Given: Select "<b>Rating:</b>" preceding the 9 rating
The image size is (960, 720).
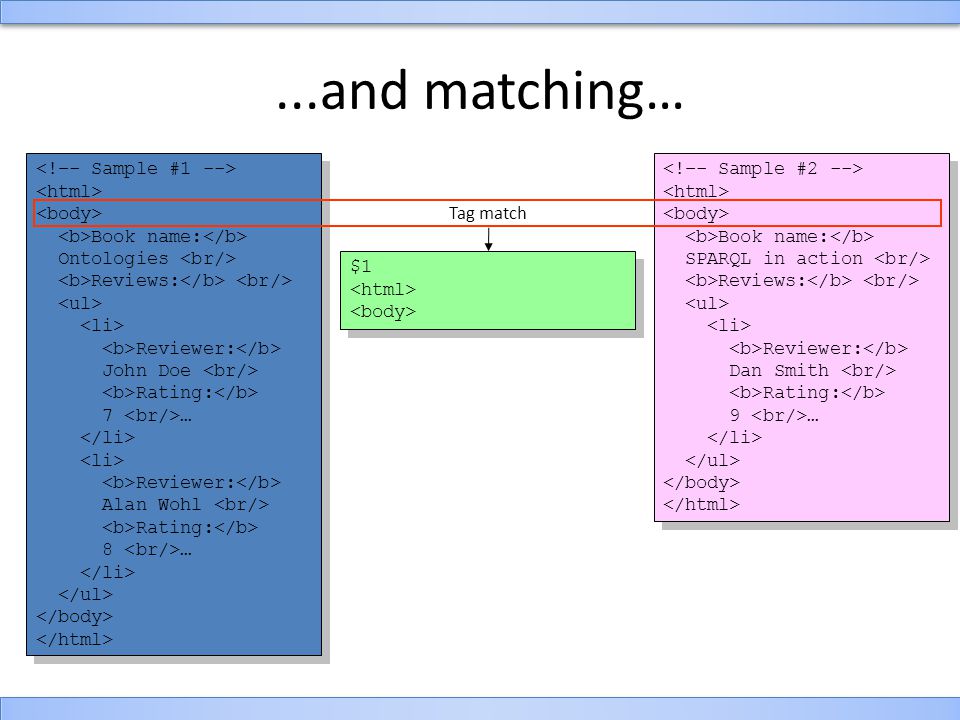Looking at the screenshot, I should click(x=807, y=392).
